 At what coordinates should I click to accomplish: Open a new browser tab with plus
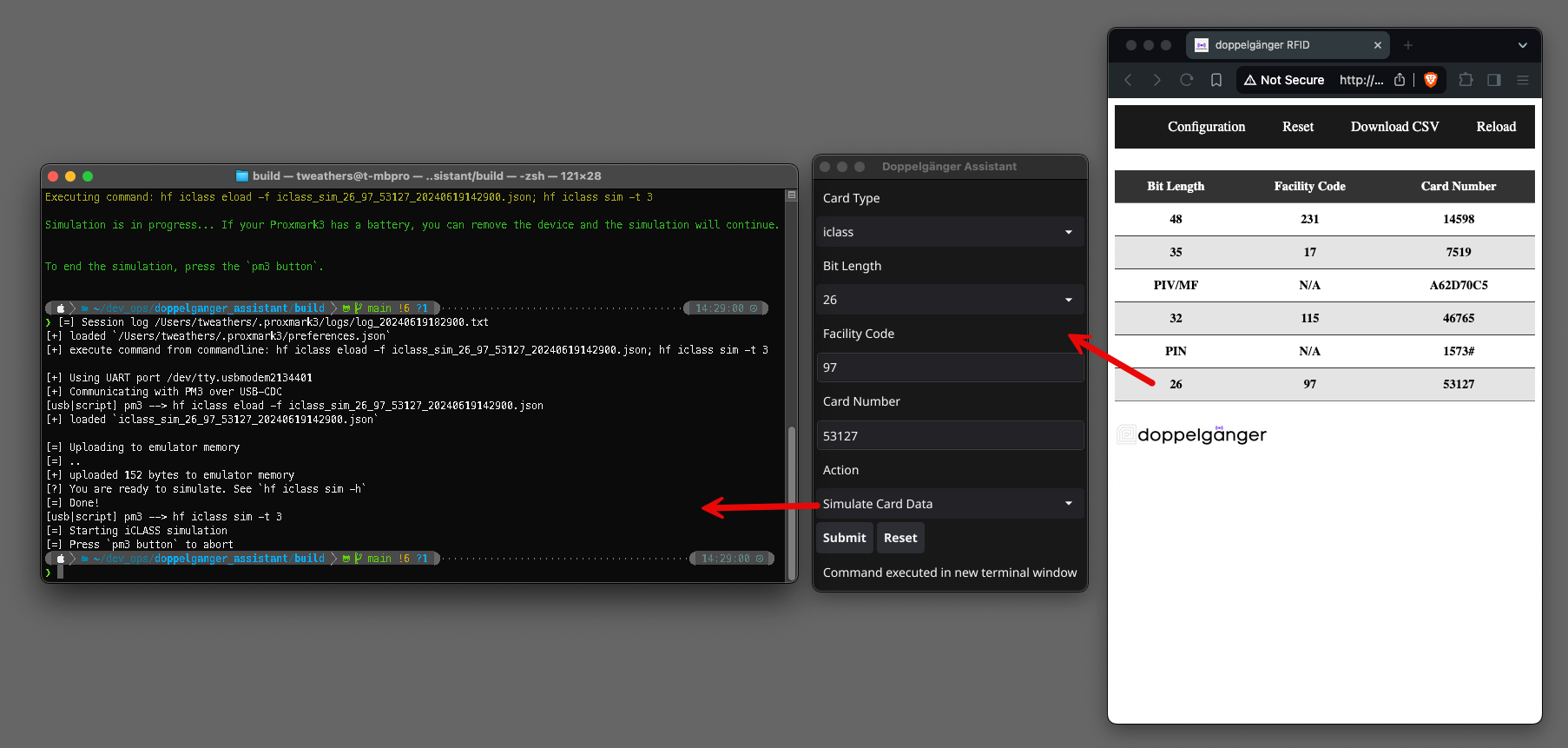tap(1408, 45)
